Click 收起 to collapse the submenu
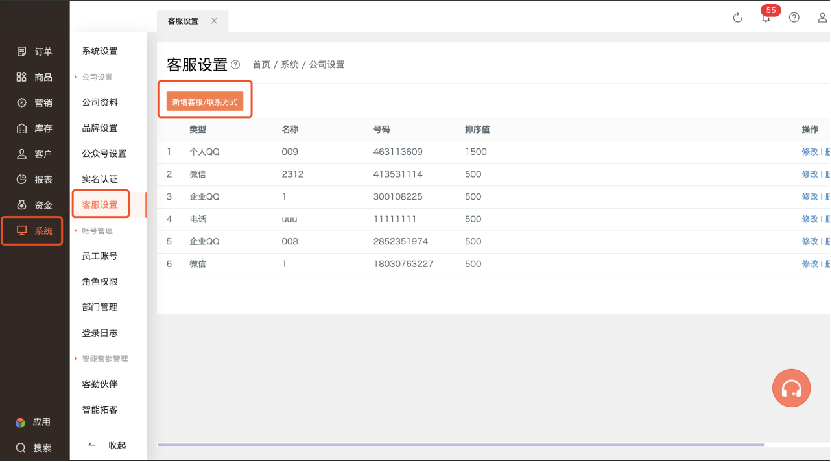This screenshot has width=831, height=462. pyautogui.click(x=108, y=445)
